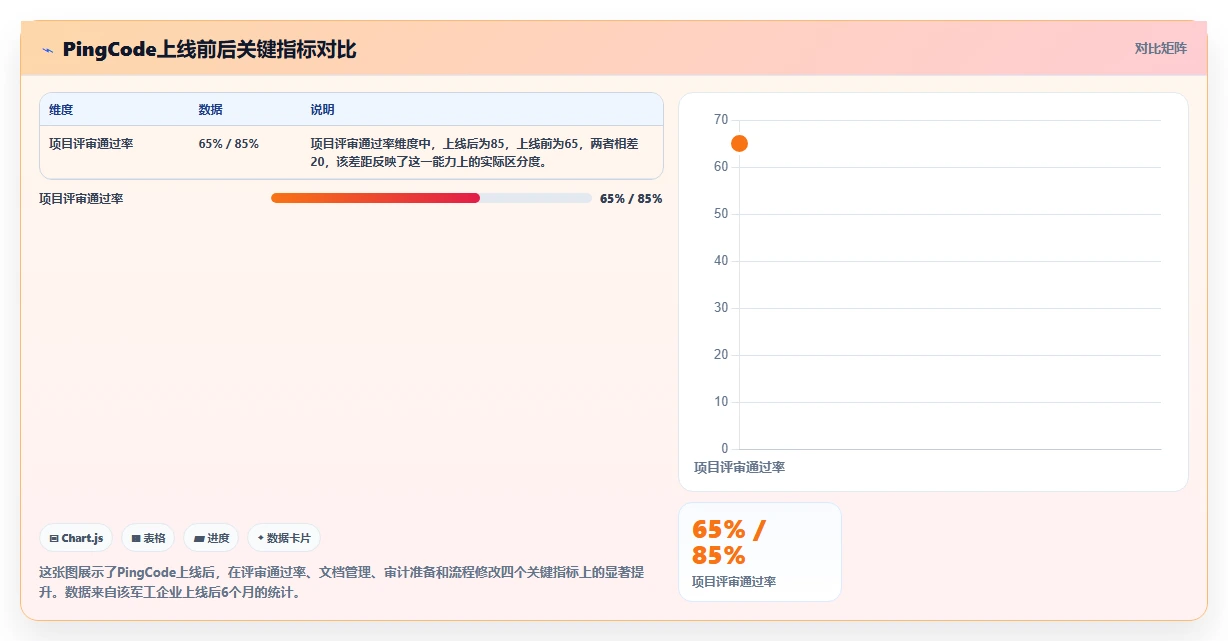1228x641 pixels.
Task: Click the Chart.js tag chip
Action: coord(76,538)
